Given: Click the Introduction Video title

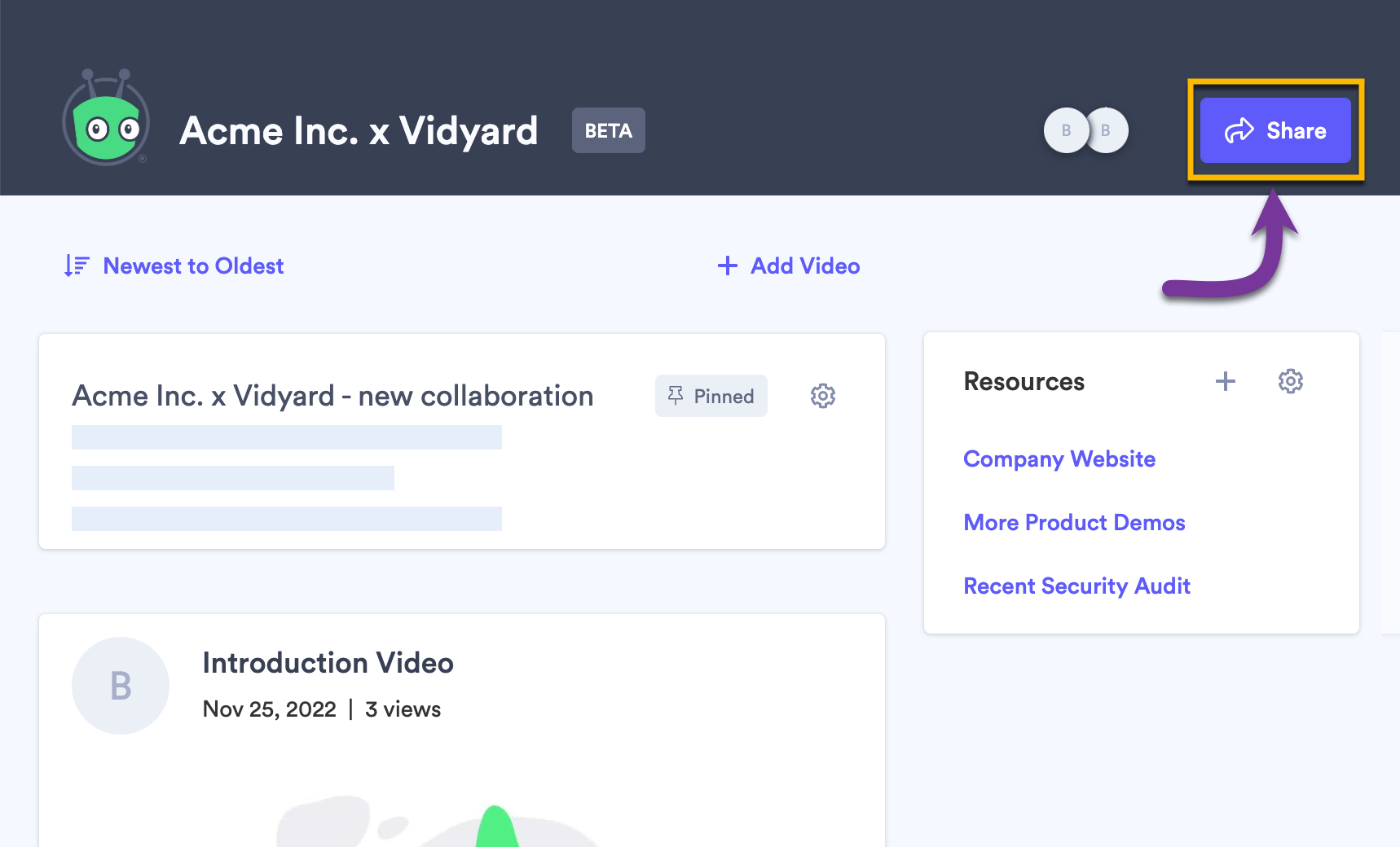Looking at the screenshot, I should (x=328, y=663).
